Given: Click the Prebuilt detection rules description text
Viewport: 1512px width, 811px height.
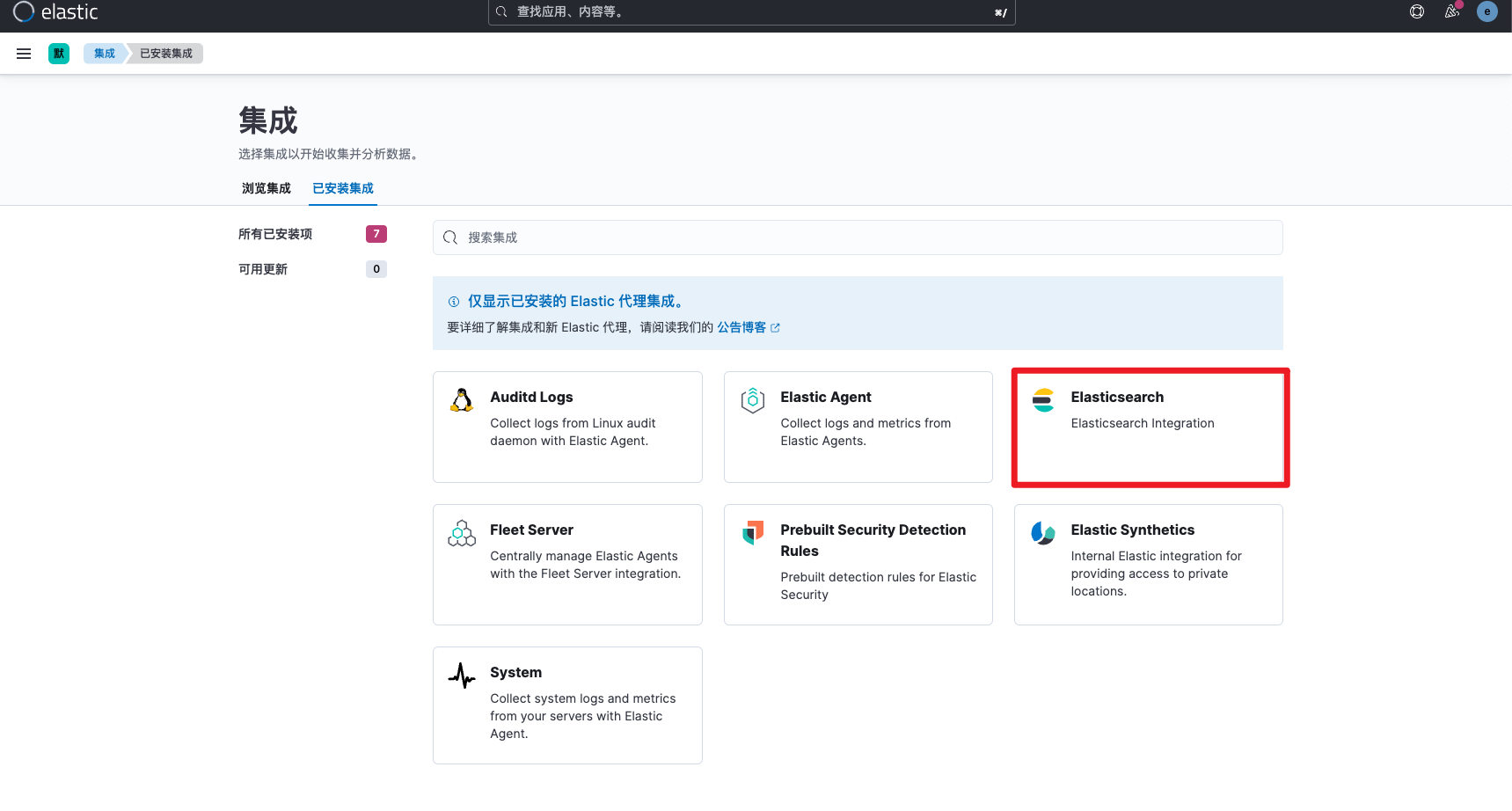Looking at the screenshot, I should [878, 586].
